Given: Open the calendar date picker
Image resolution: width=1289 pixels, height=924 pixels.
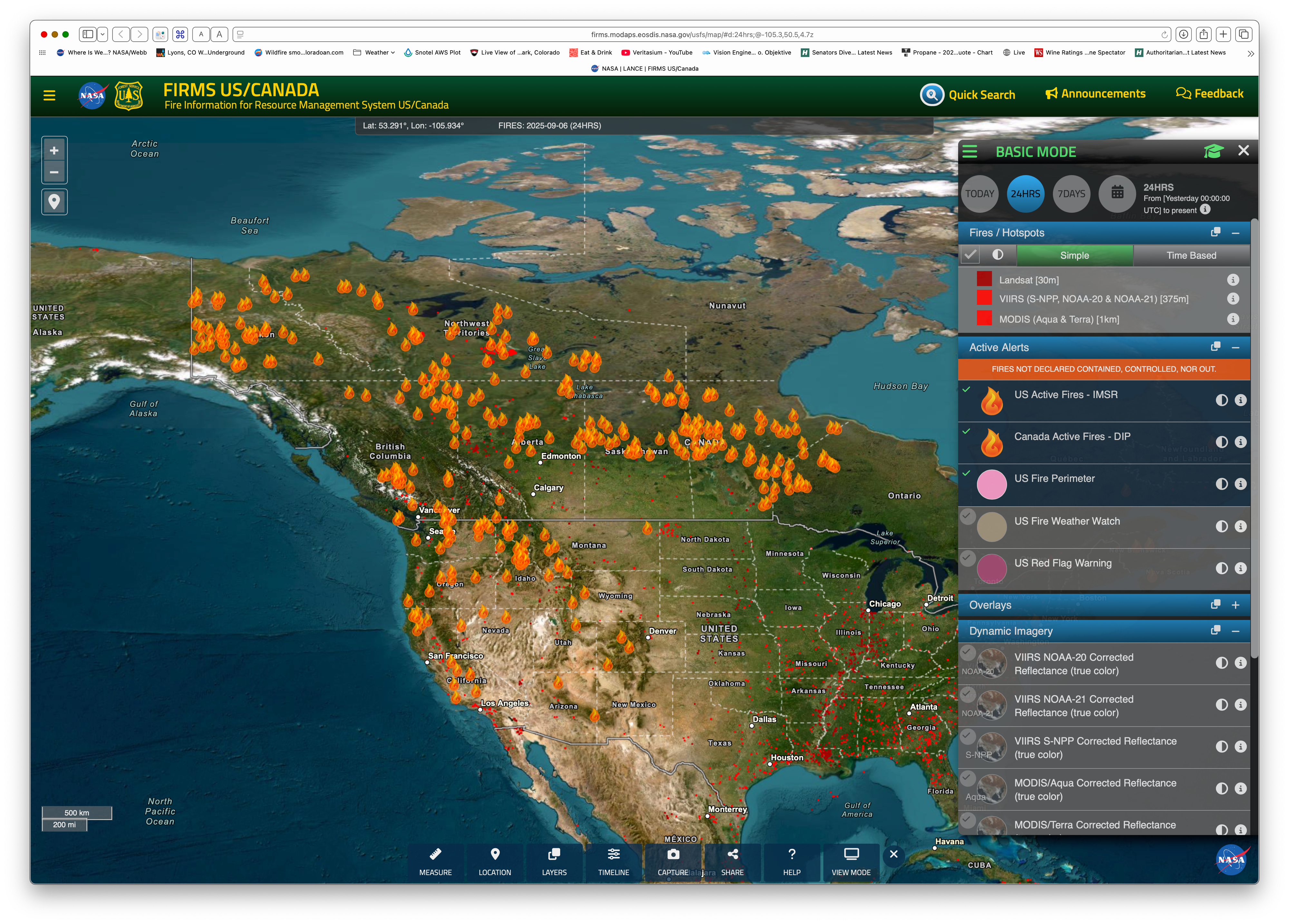Looking at the screenshot, I should (1117, 193).
